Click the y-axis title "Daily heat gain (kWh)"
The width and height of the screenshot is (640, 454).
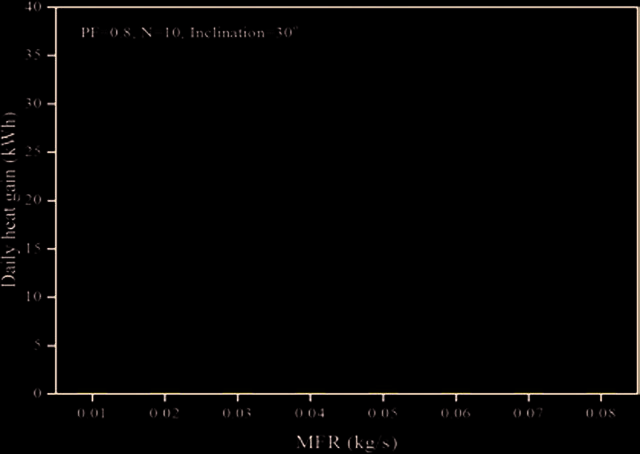9,198
